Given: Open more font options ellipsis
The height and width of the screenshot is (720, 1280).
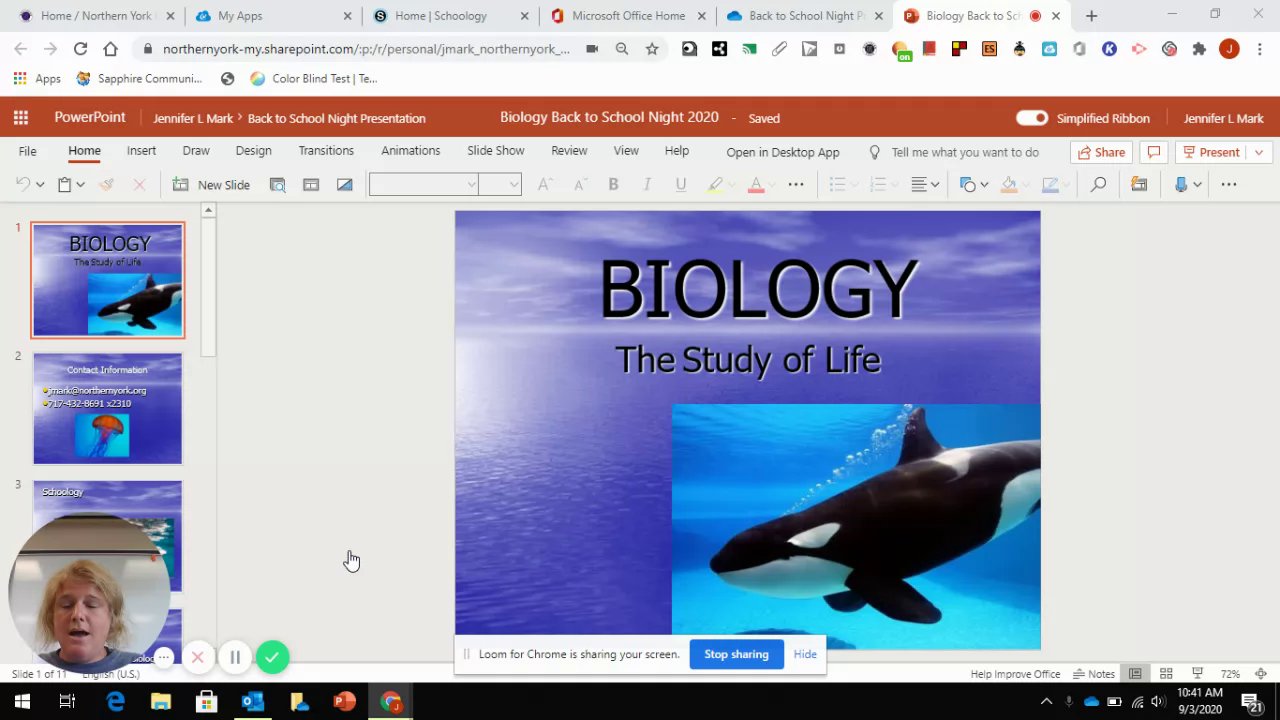Looking at the screenshot, I should pyautogui.click(x=796, y=184).
